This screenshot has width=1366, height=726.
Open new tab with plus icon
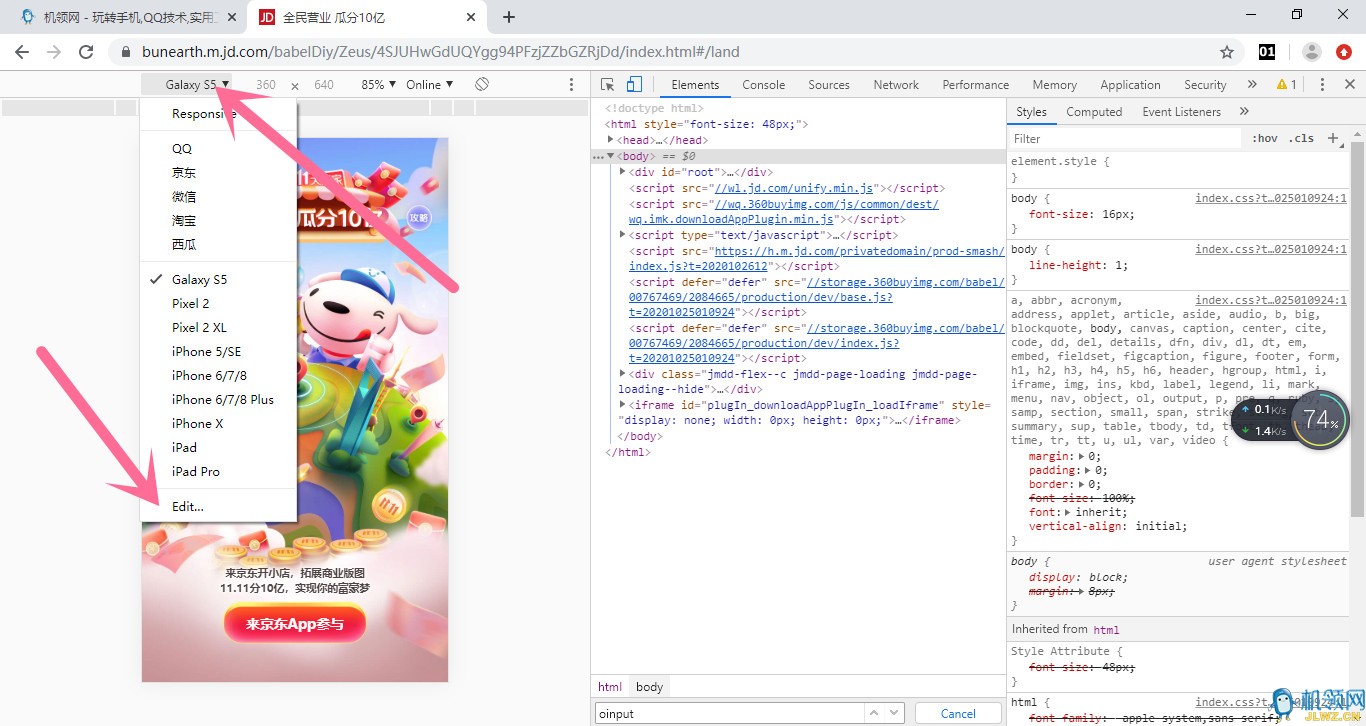pyautogui.click(x=509, y=17)
